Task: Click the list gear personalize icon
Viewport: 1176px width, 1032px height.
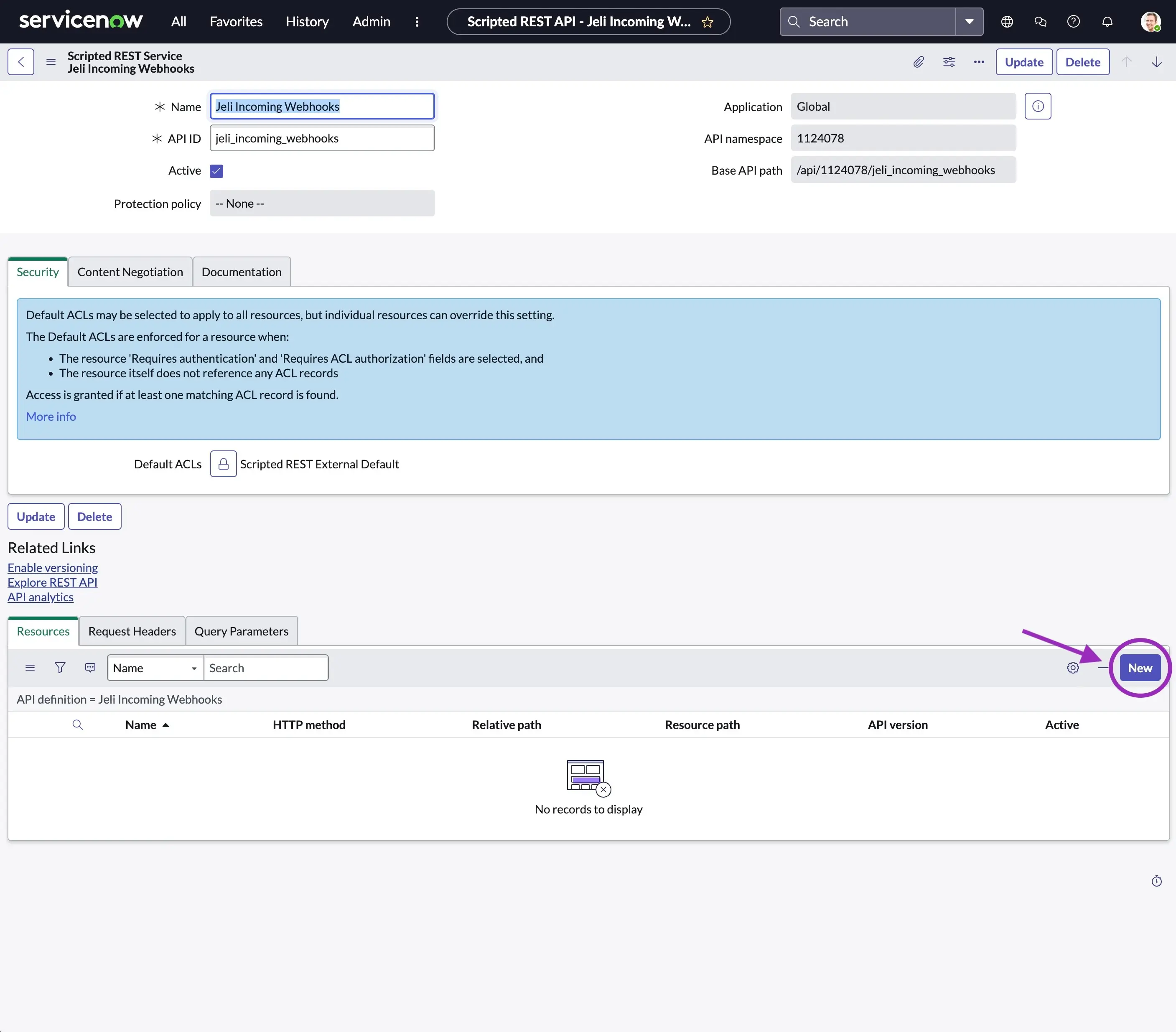Action: [1072, 668]
